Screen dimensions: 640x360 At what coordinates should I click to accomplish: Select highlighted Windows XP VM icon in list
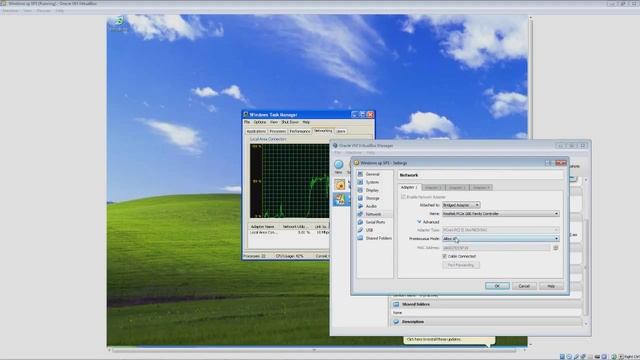340,199
